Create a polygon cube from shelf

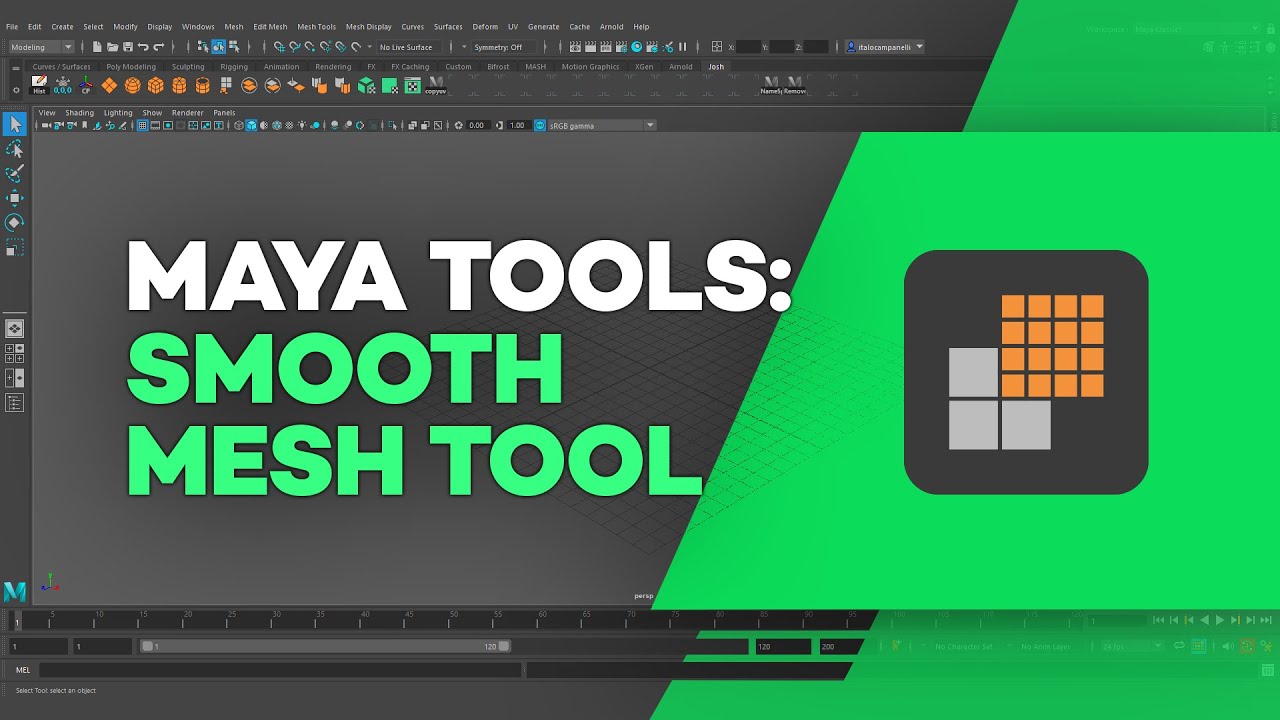(x=155, y=86)
